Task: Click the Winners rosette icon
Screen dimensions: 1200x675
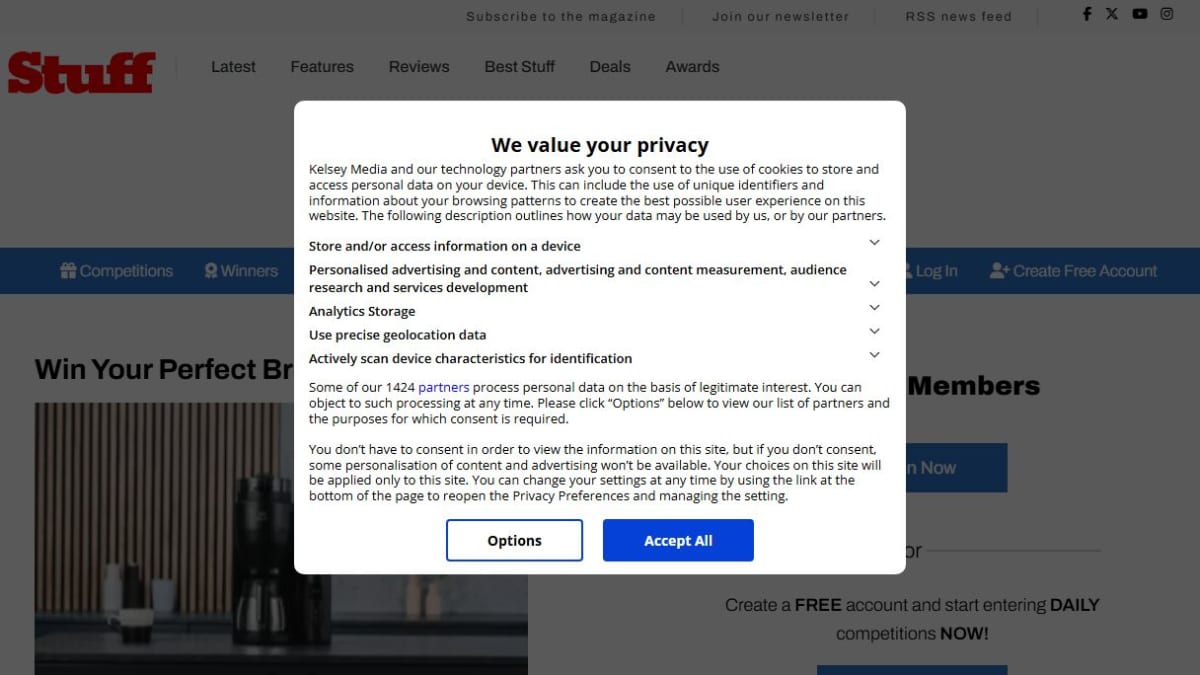Action: 211,271
